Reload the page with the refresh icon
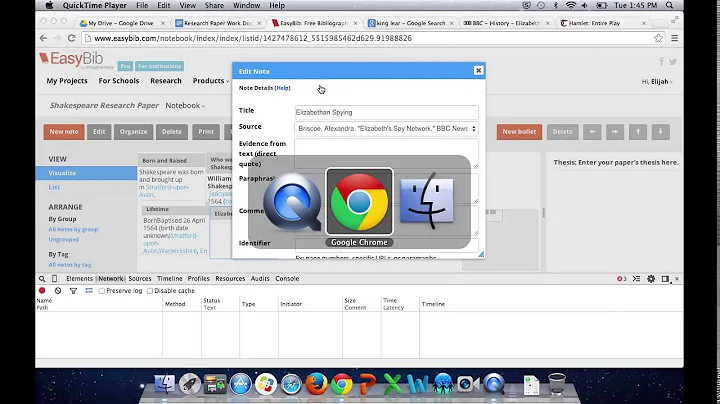 click(72, 38)
